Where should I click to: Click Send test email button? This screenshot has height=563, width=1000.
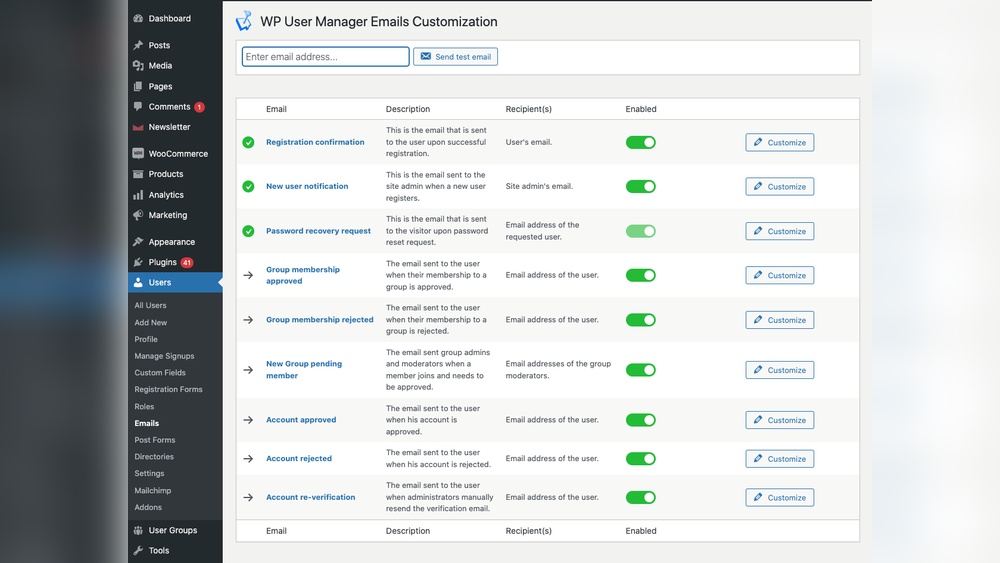pyautogui.click(x=455, y=57)
